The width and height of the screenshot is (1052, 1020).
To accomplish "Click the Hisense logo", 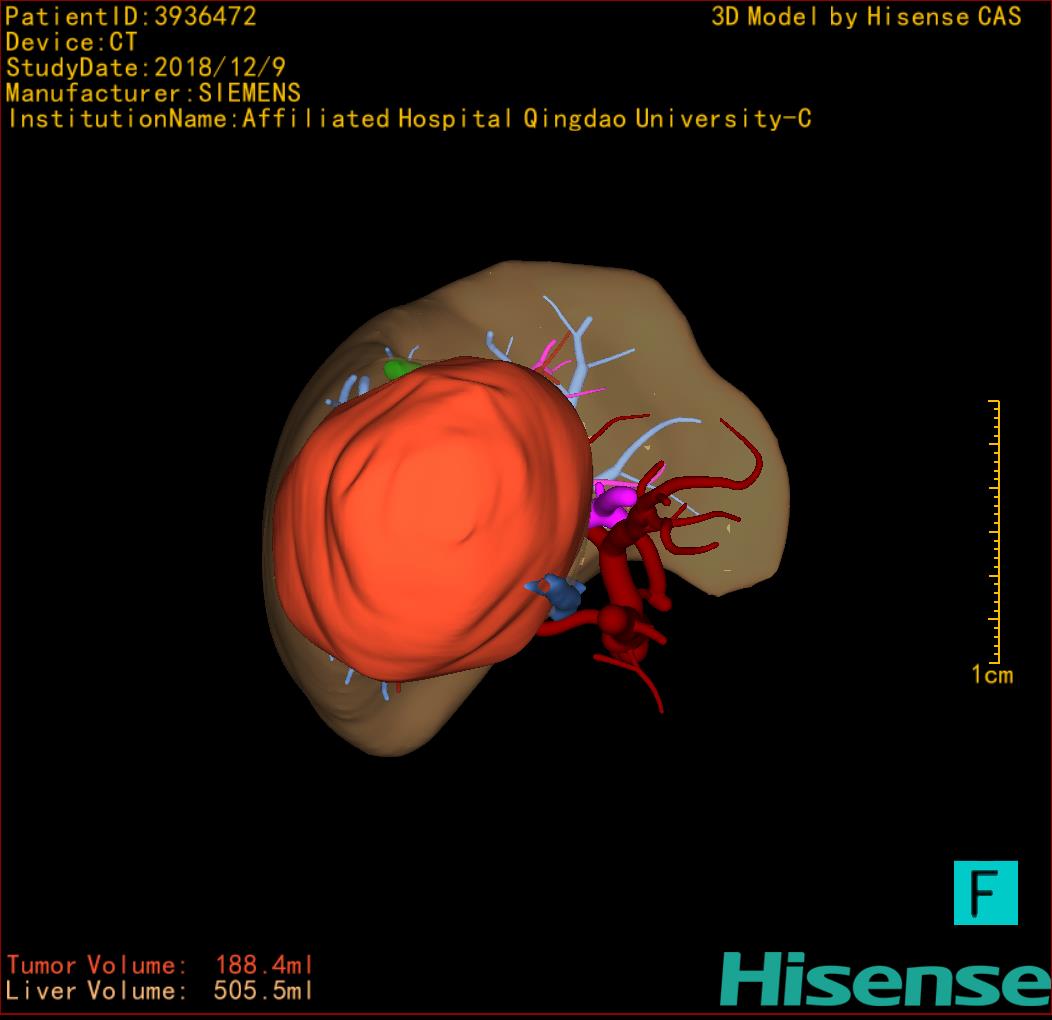I will [884, 979].
